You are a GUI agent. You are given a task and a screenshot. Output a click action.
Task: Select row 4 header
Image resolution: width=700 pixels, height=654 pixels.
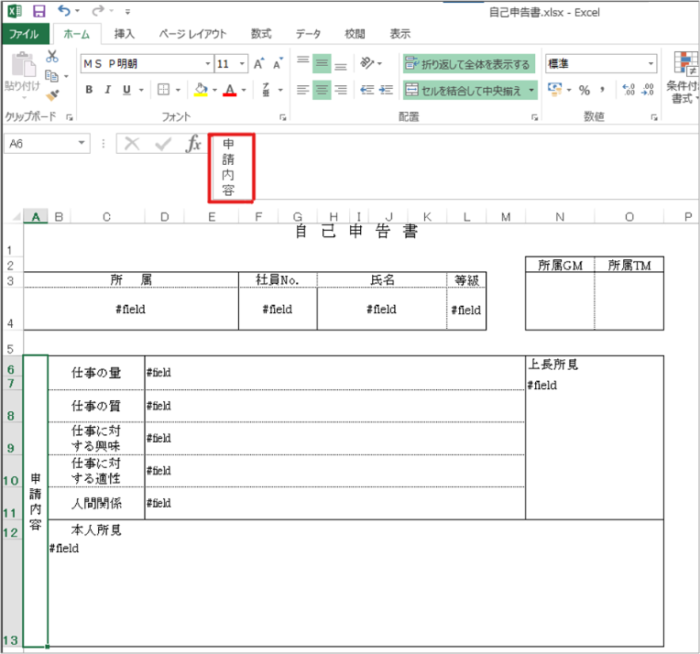pyautogui.click(x=11, y=309)
